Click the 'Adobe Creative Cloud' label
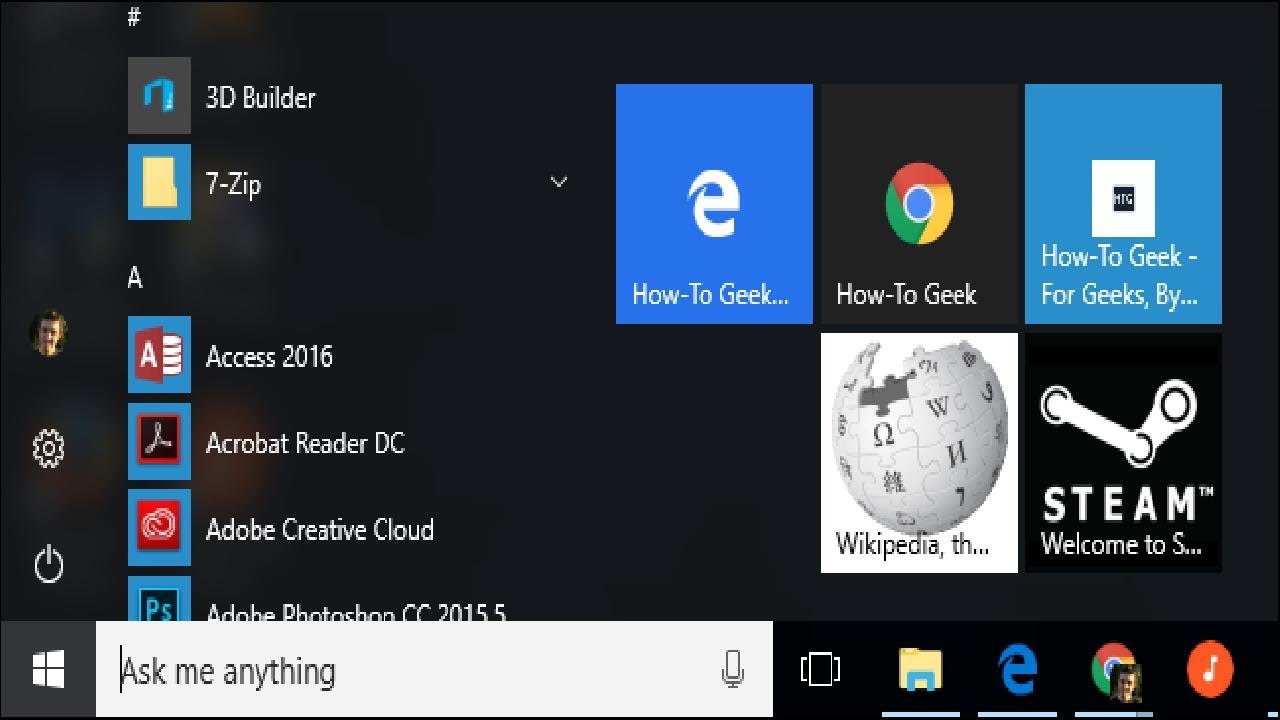The height and width of the screenshot is (720, 1280). click(320, 529)
